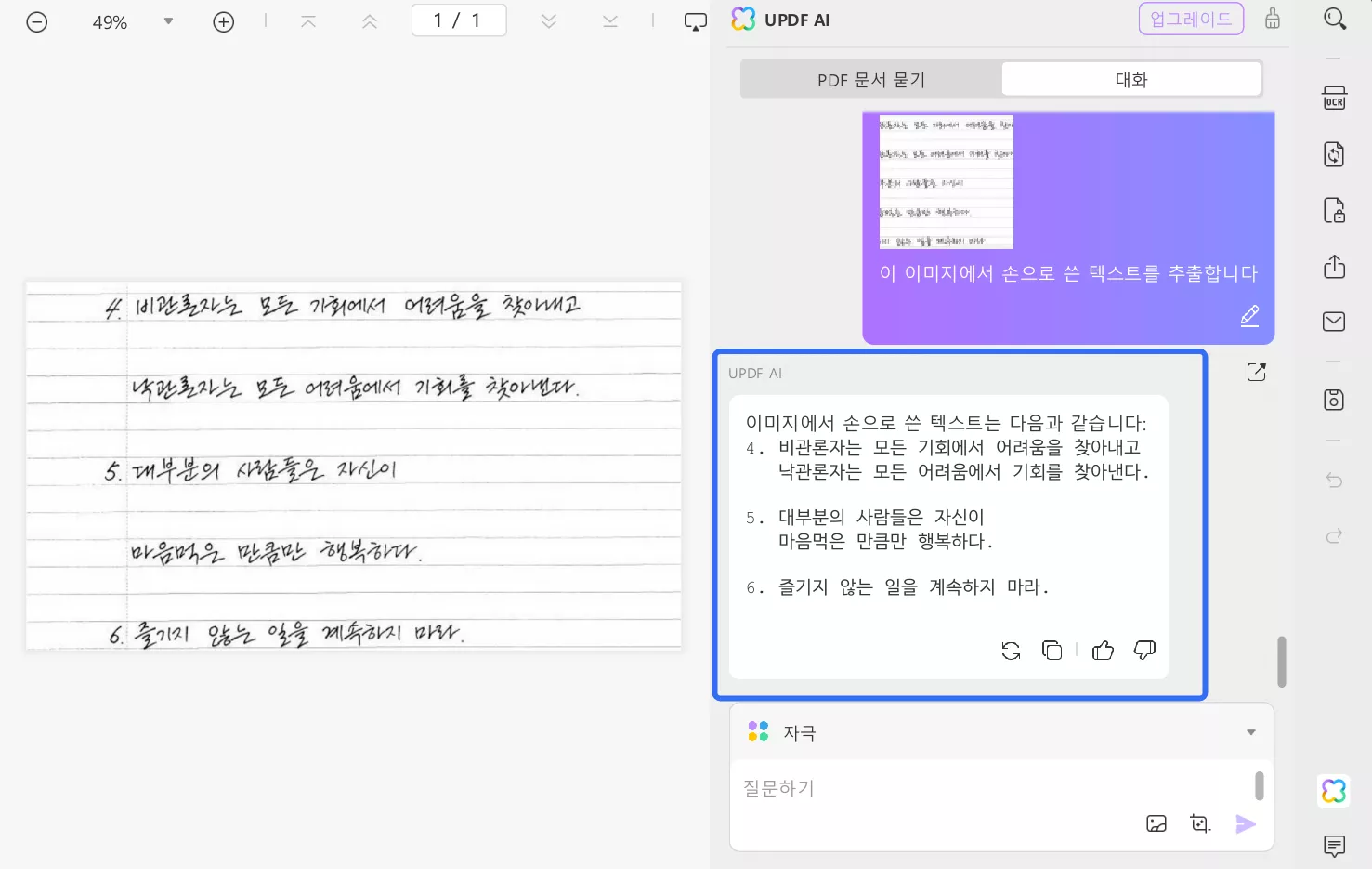Screen dimensions: 1372x869
Task: Click the 질문하기 question input field
Action: click(x=992, y=788)
